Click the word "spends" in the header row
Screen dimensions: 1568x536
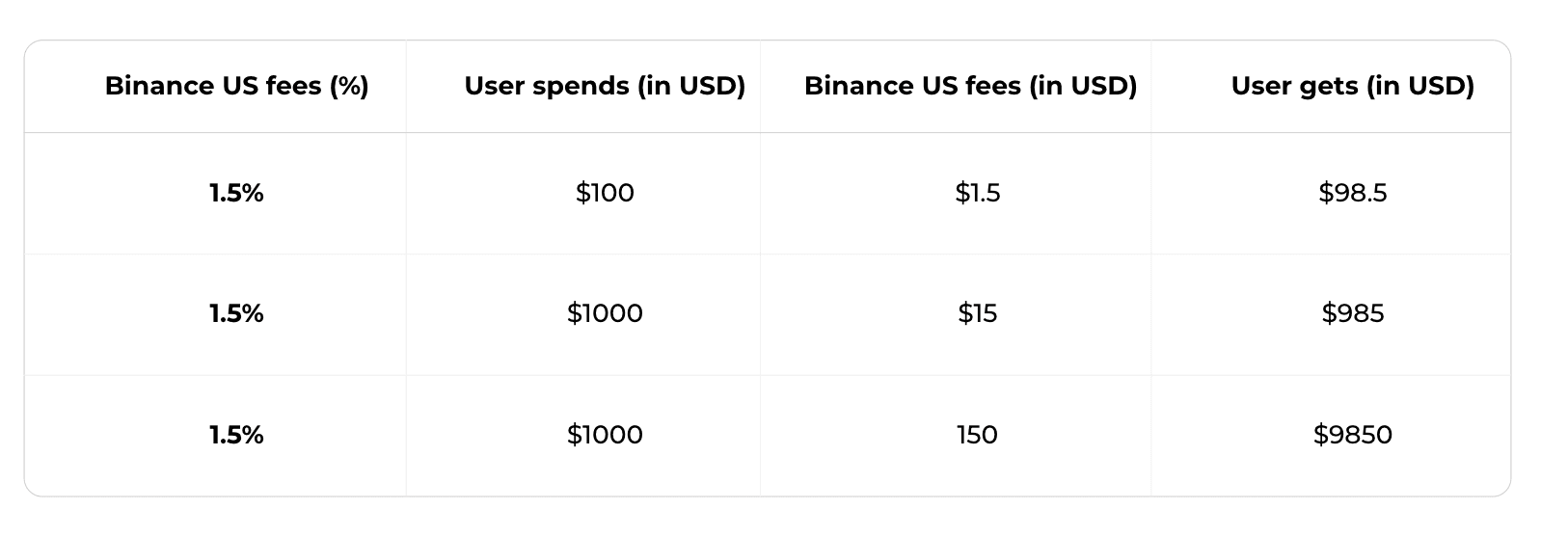[x=581, y=86]
